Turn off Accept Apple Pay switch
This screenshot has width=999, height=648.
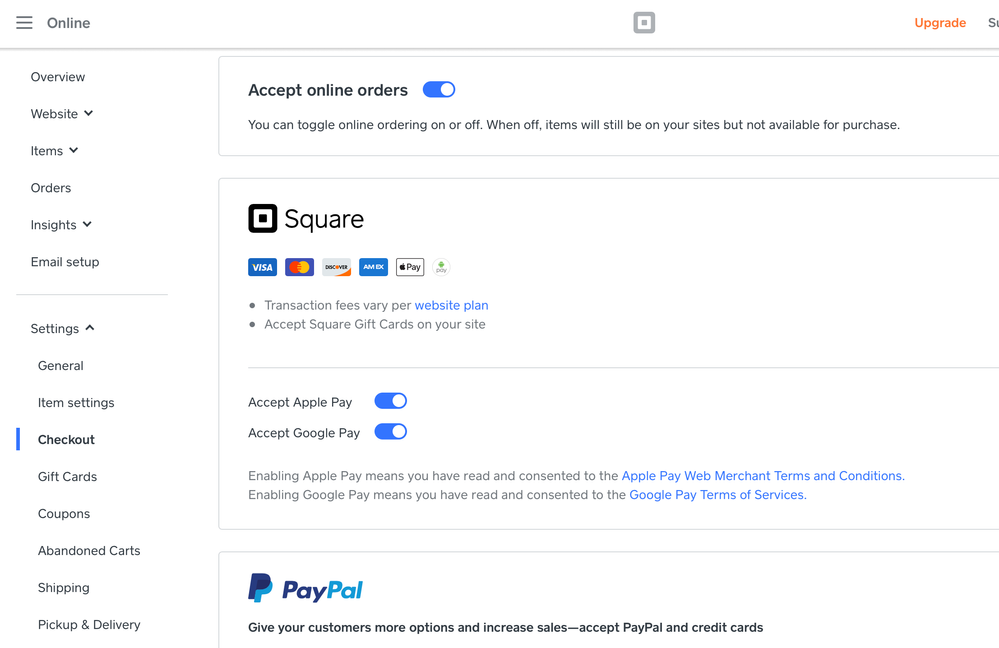point(390,401)
